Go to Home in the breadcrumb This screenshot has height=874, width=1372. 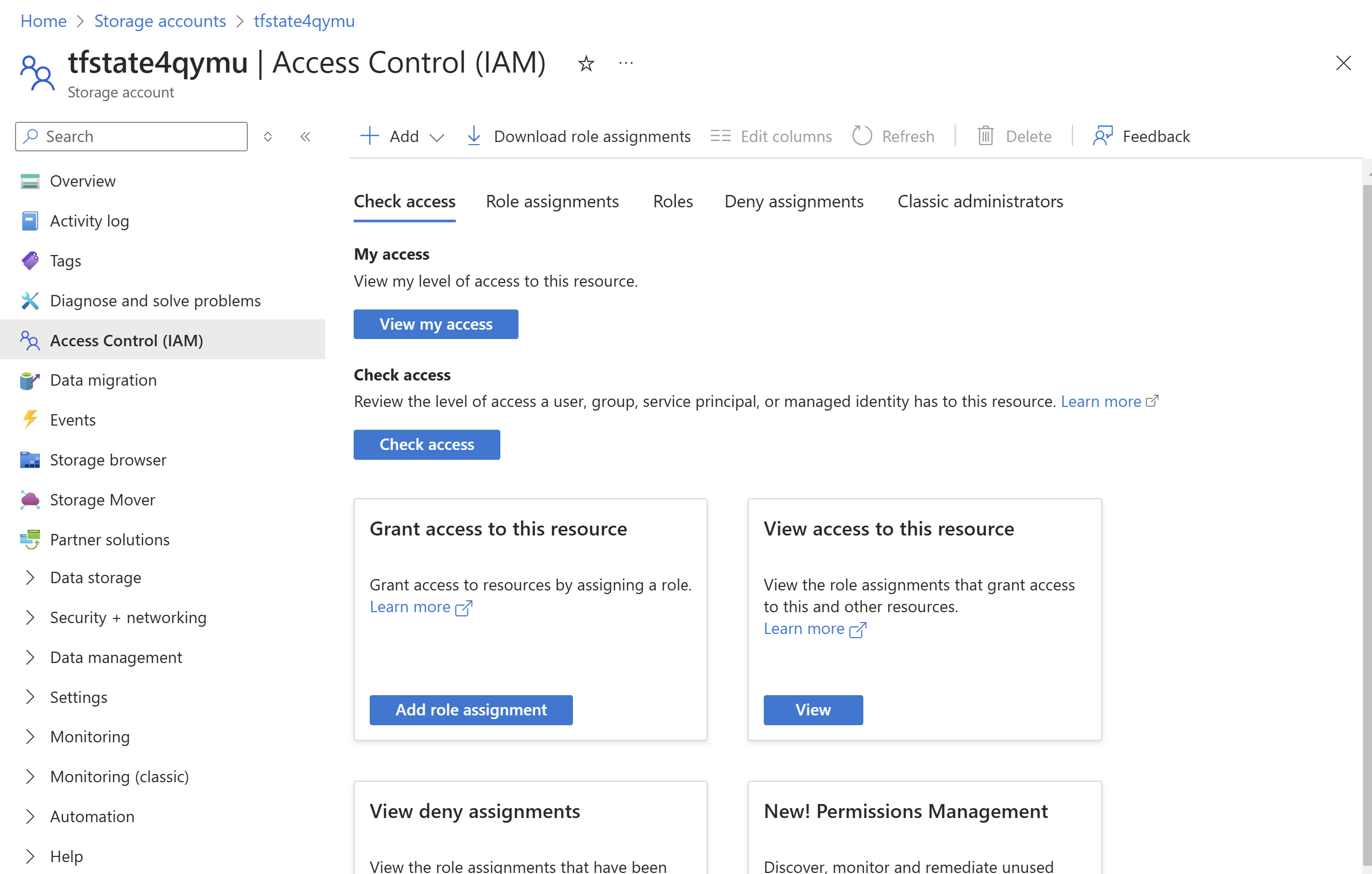pyautogui.click(x=44, y=21)
